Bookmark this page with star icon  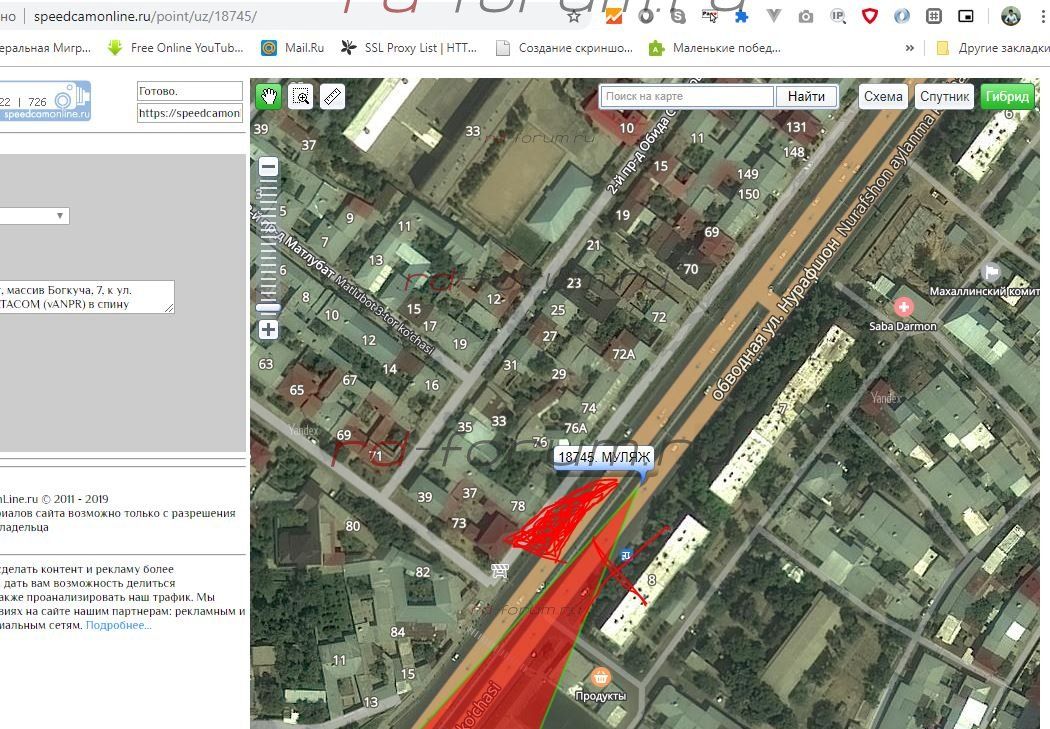pyautogui.click(x=574, y=16)
